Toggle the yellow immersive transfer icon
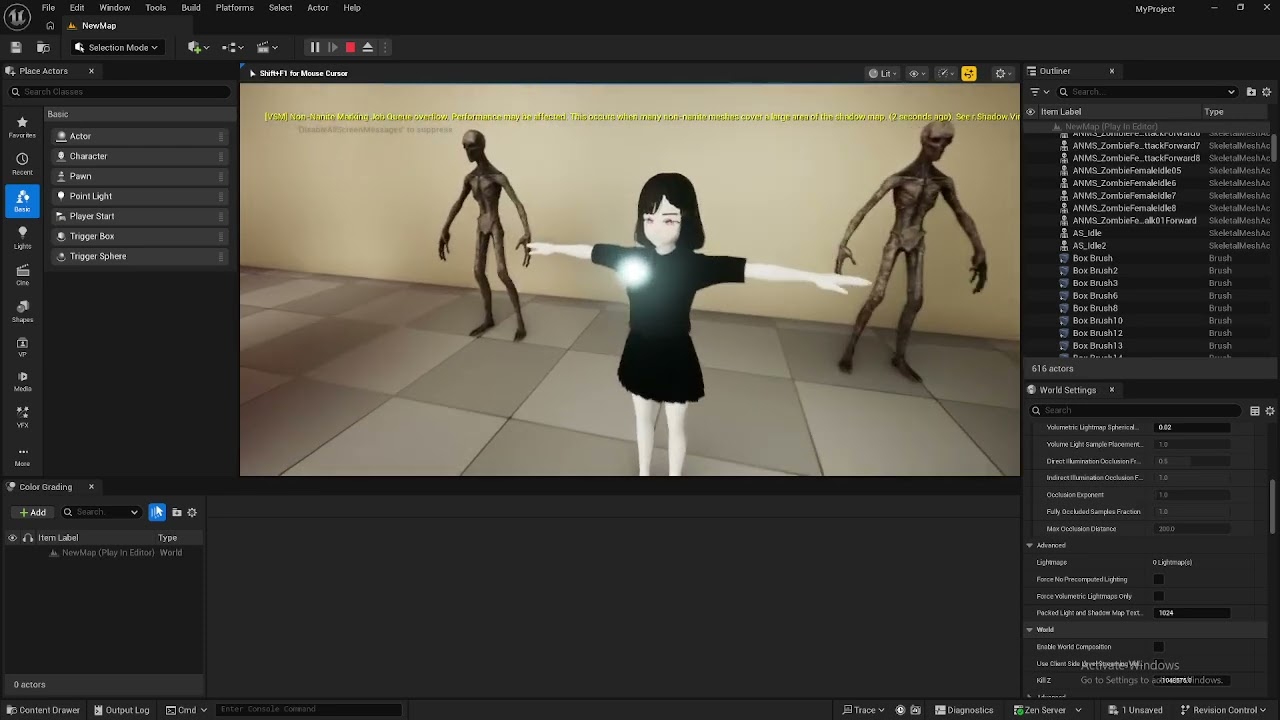This screenshot has height=720, width=1280. (968, 73)
